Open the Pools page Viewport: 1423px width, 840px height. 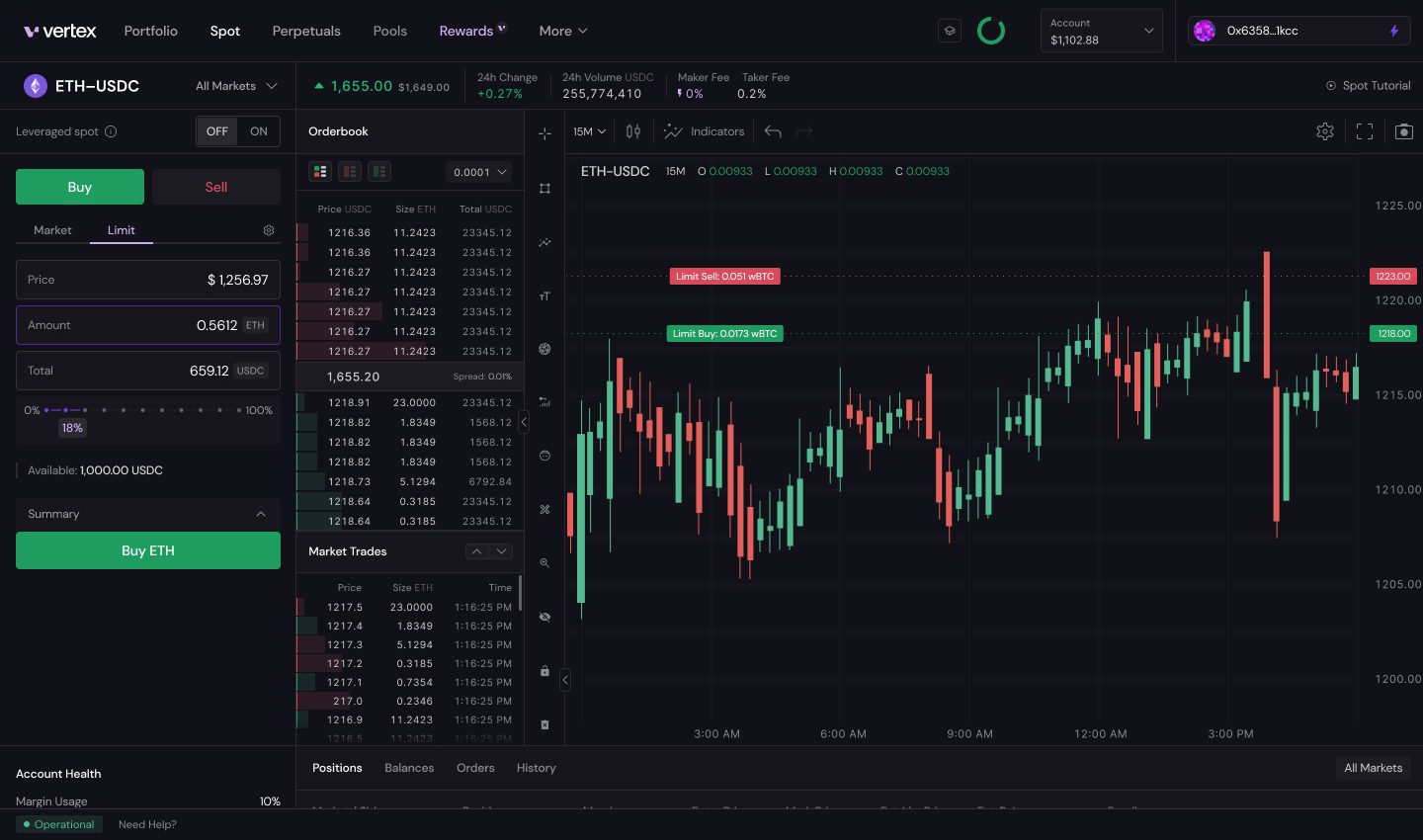pyautogui.click(x=390, y=31)
